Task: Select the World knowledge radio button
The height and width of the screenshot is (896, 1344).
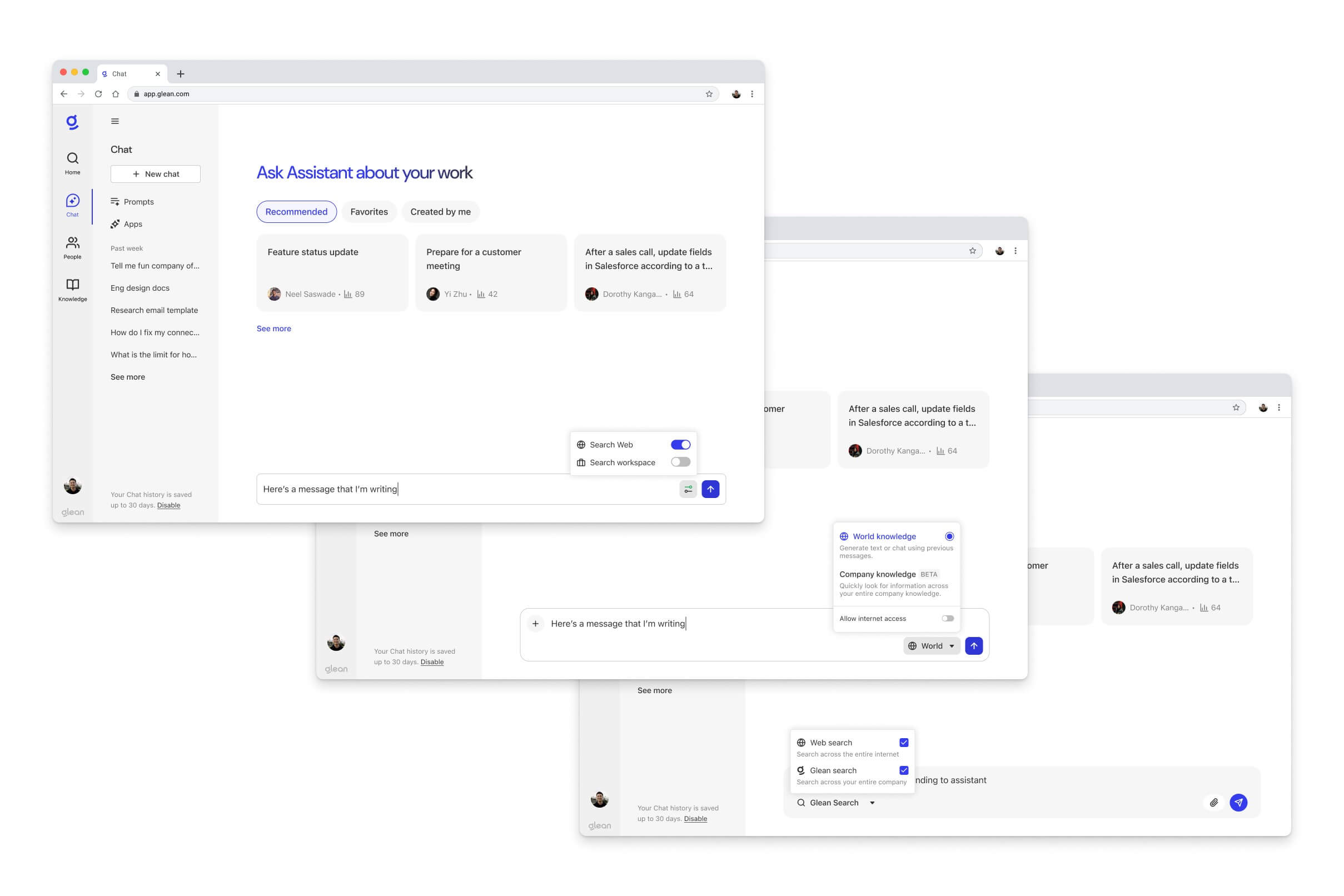Action: tap(949, 536)
